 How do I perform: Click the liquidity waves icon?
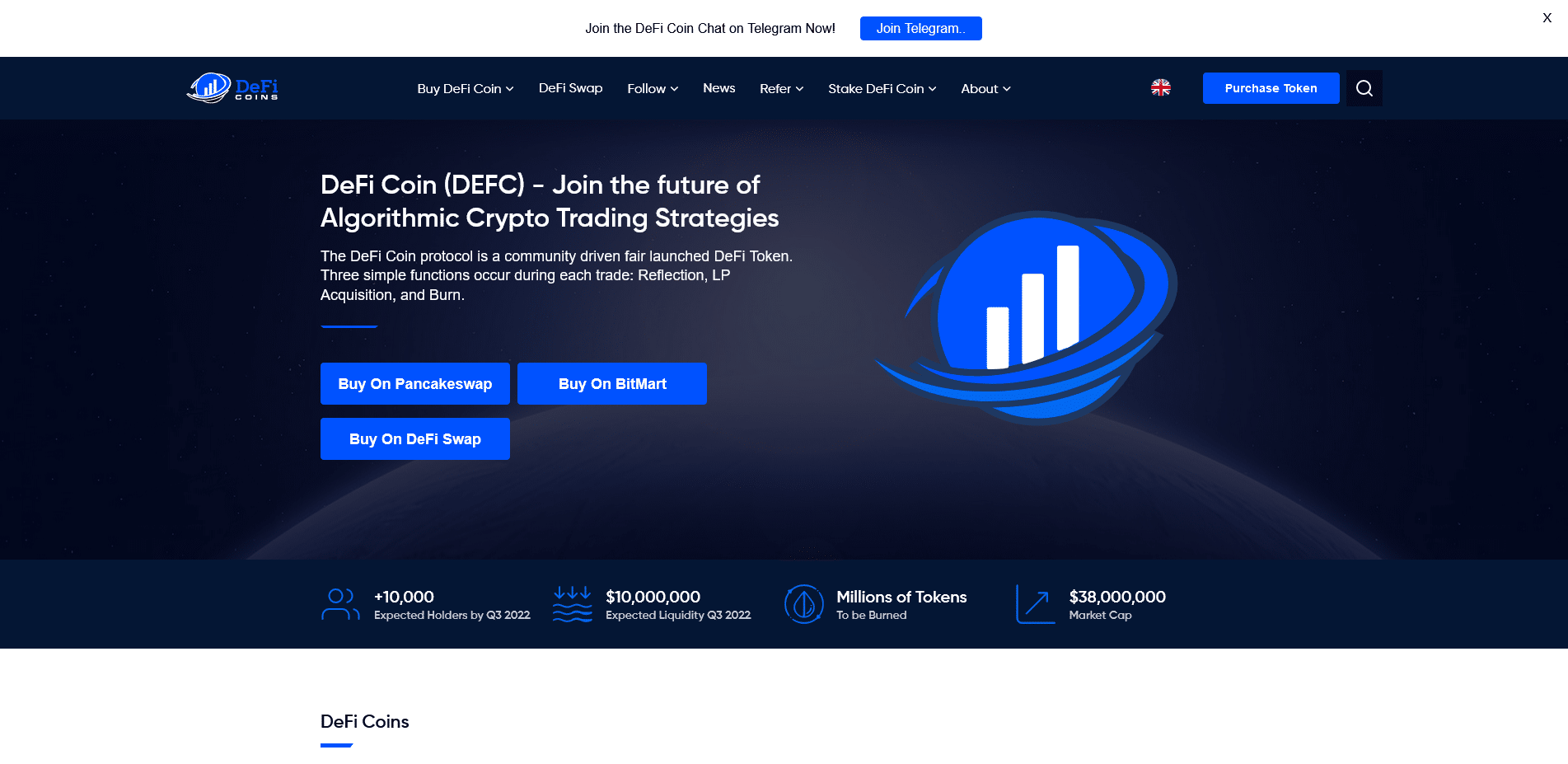pyautogui.click(x=573, y=604)
